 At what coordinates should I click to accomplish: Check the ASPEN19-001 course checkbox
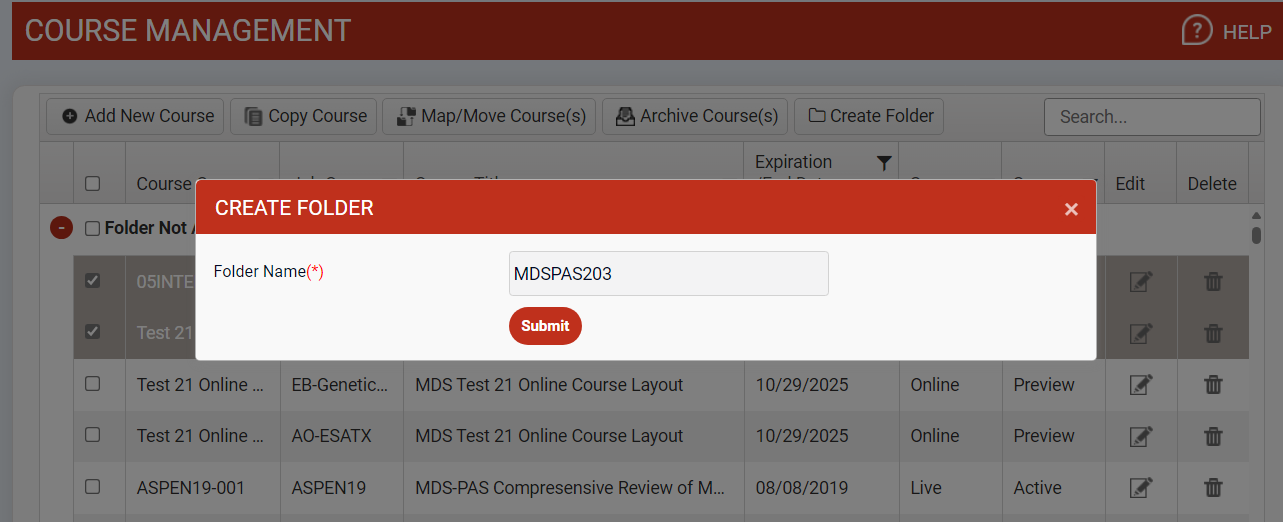(x=93, y=487)
